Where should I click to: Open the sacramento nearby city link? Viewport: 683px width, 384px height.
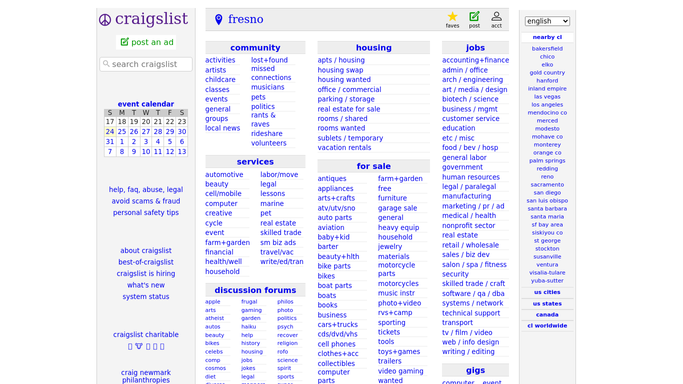click(547, 185)
